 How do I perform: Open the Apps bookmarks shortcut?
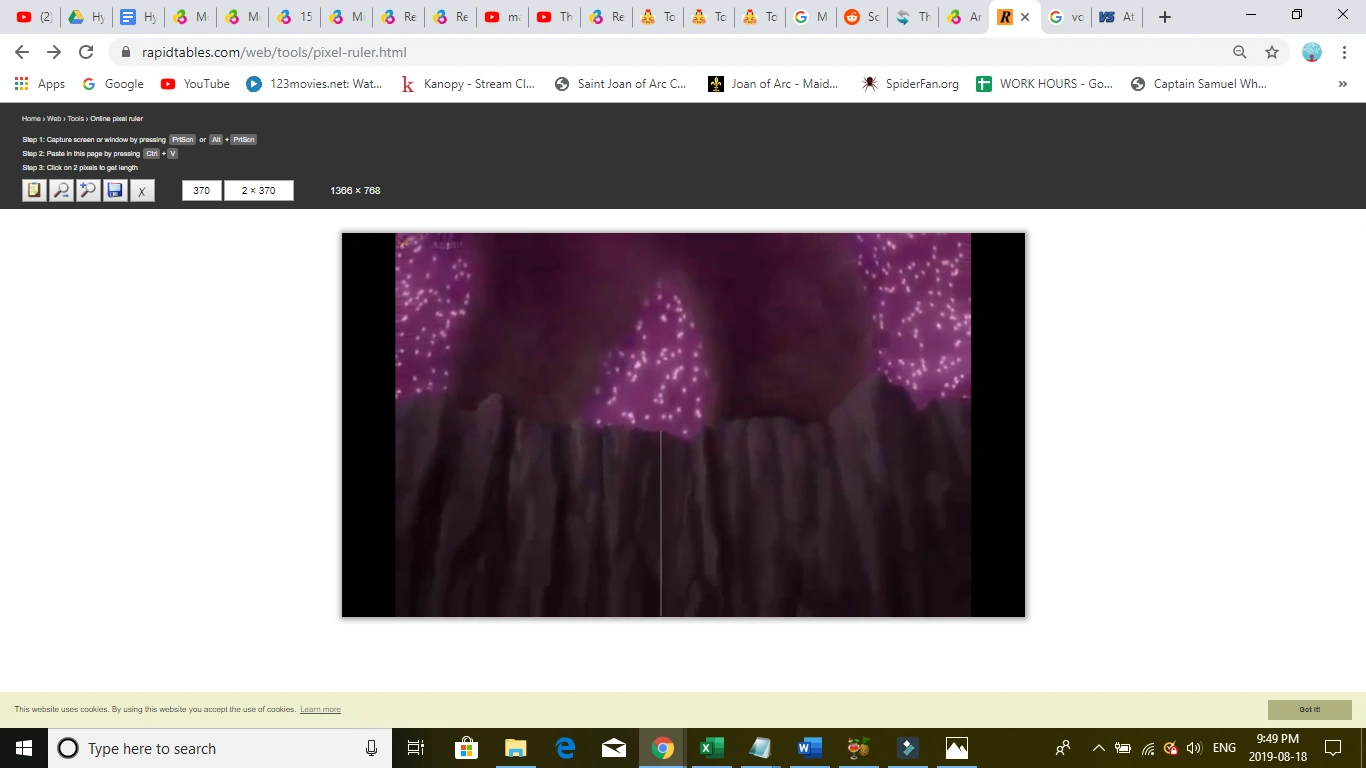[40, 84]
